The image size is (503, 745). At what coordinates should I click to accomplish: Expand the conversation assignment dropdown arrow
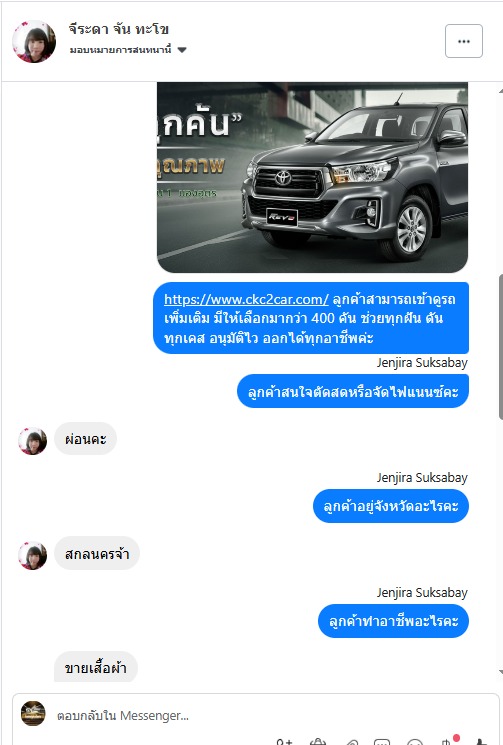pos(182,50)
